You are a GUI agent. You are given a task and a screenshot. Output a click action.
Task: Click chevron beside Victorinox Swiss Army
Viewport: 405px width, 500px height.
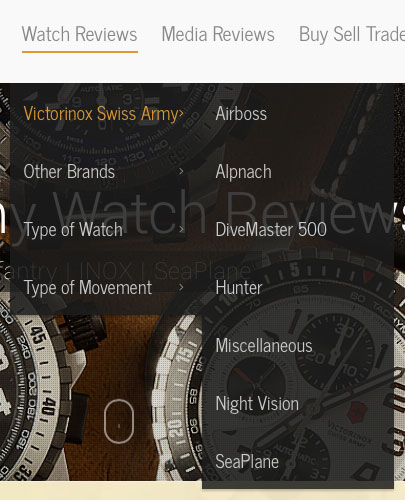pos(181,114)
